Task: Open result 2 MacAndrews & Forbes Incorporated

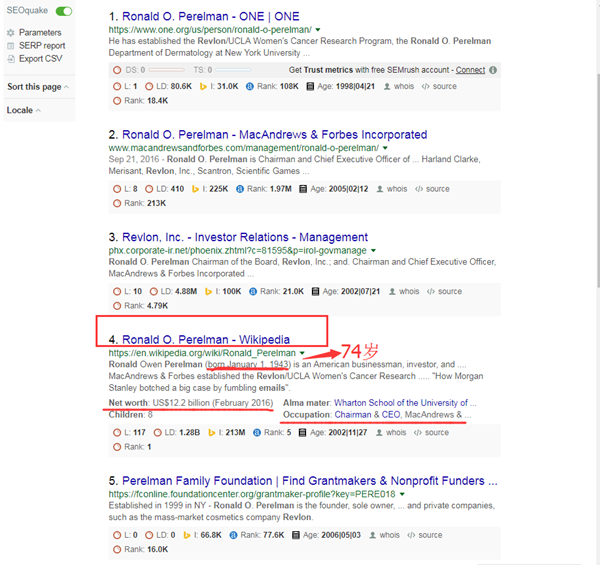Action: click(274, 135)
